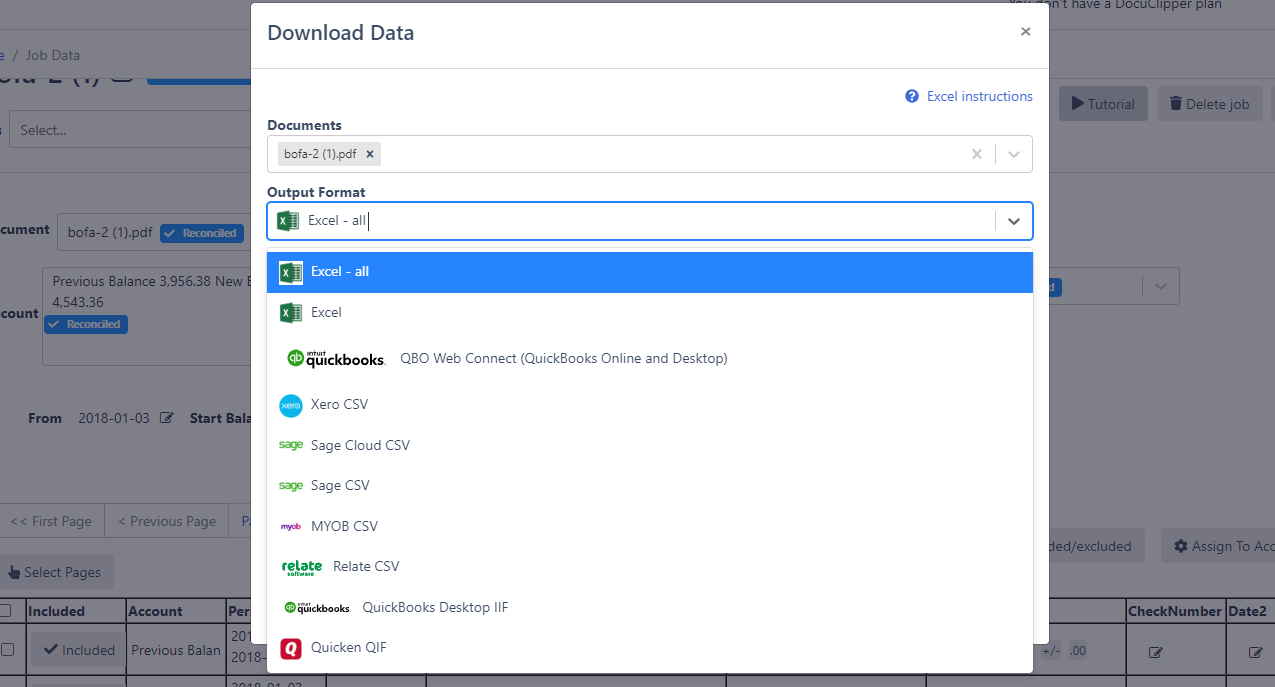Edit the From date 2018-01-03
Screen dimensions: 1275x687
(167, 418)
